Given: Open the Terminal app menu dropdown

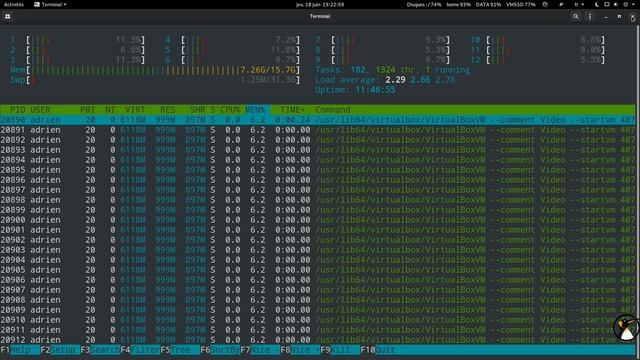Looking at the screenshot, I should [50, 4].
